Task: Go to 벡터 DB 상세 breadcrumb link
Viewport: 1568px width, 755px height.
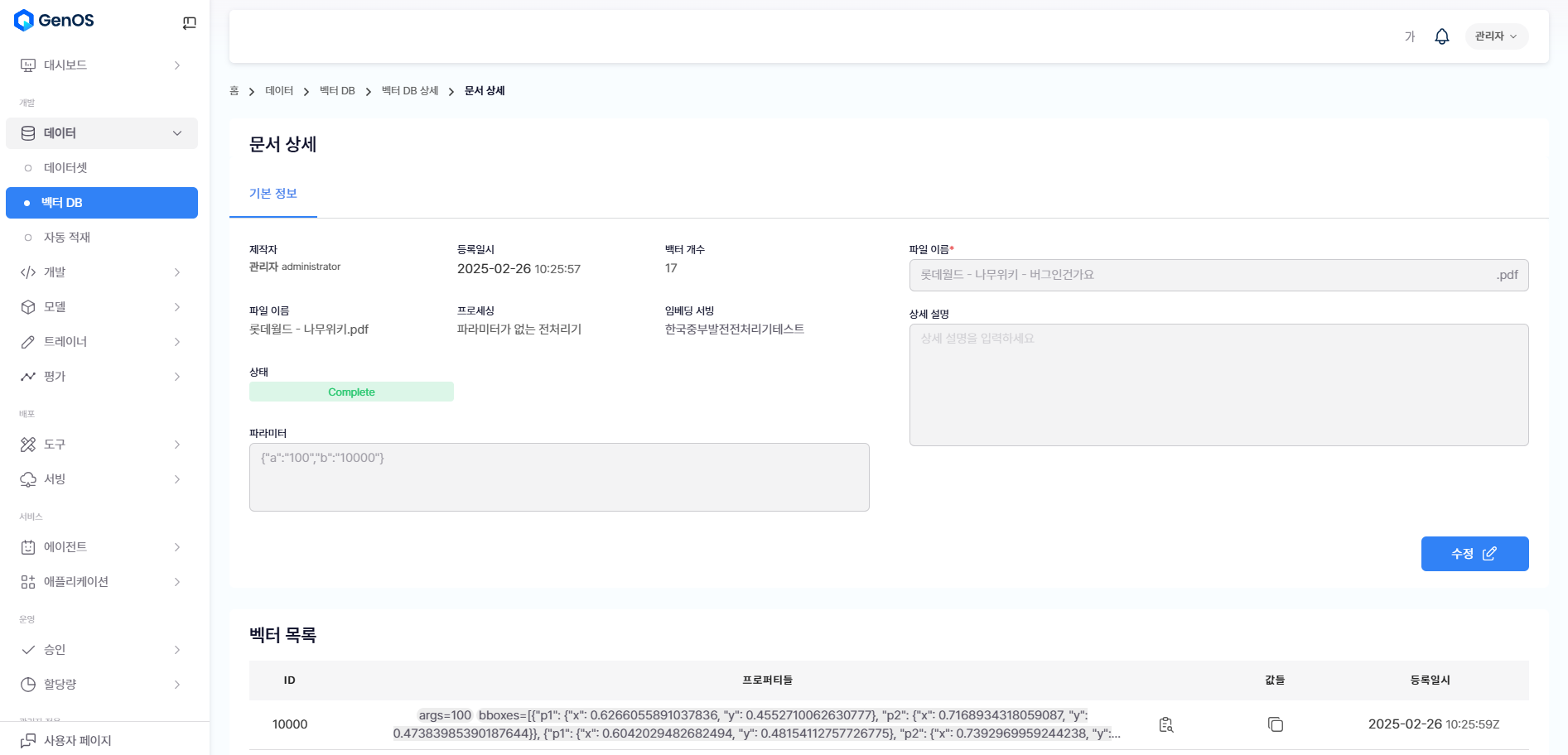Action: pyautogui.click(x=410, y=91)
